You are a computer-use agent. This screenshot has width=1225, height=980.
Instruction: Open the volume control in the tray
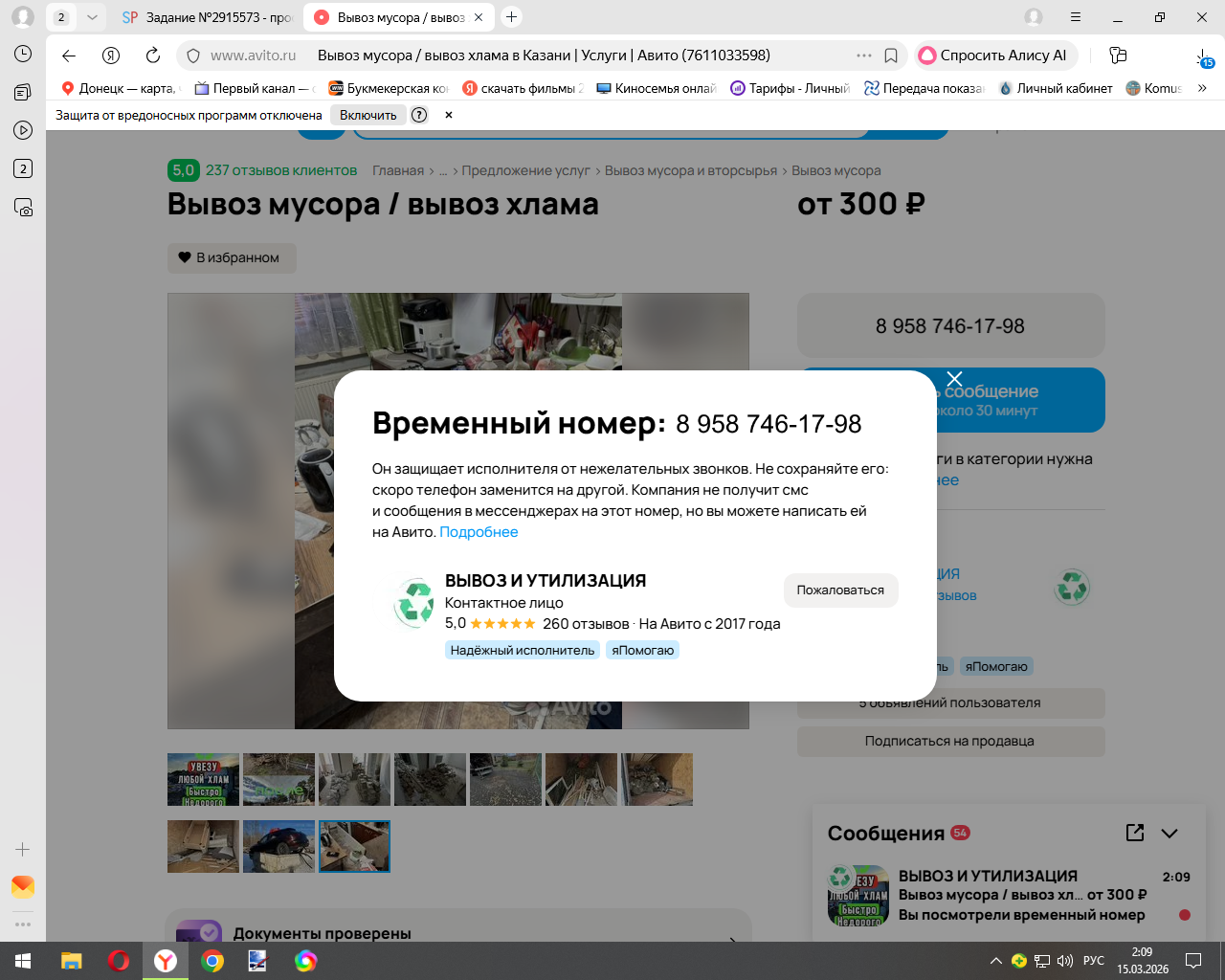[1065, 961]
